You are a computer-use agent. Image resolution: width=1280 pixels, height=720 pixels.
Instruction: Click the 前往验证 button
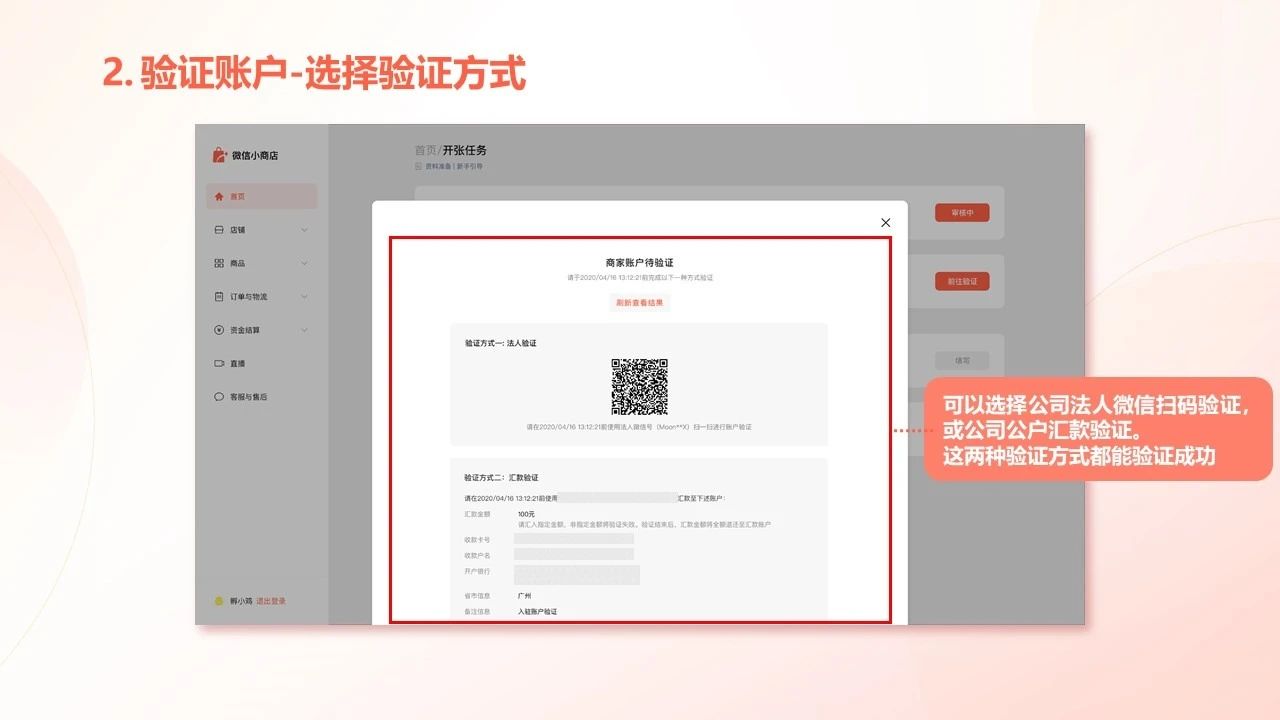pos(962,281)
